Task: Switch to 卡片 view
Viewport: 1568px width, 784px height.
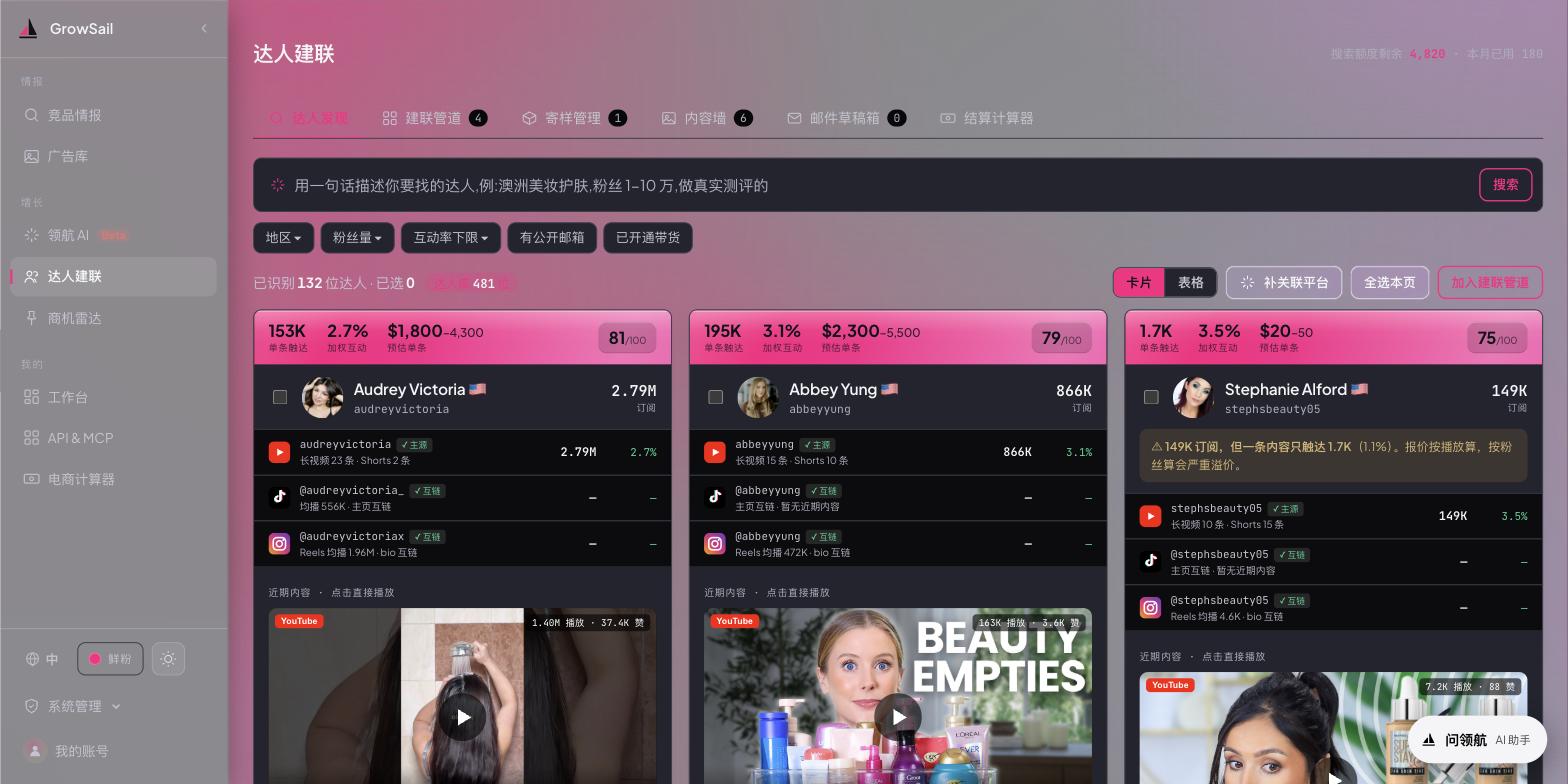Action: click(x=1139, y=283)
